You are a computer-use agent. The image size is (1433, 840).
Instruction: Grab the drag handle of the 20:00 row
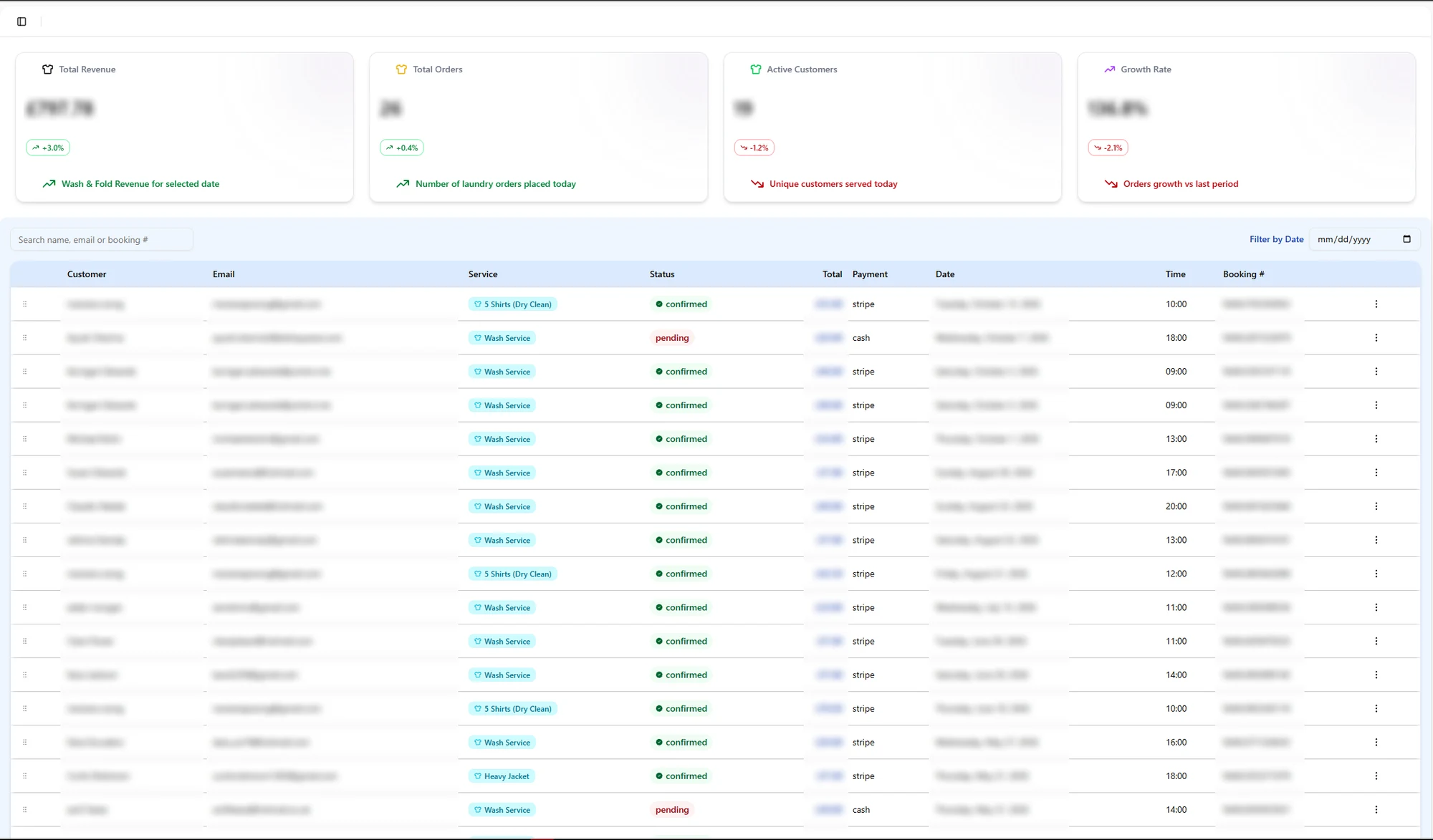[24, 506]
